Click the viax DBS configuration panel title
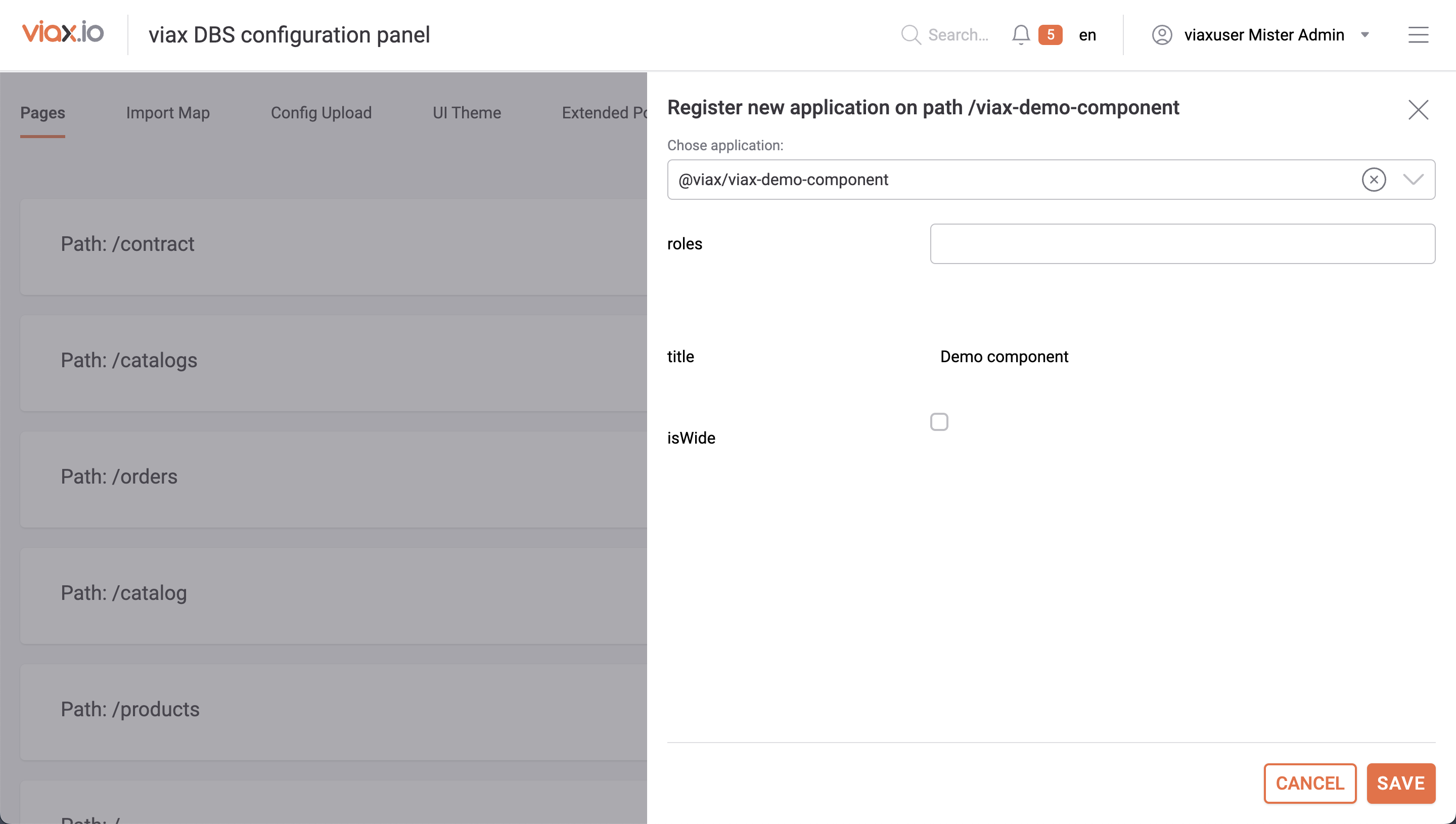The width and height of the screenshot is (1456, 824). click(x=289, y=34)
